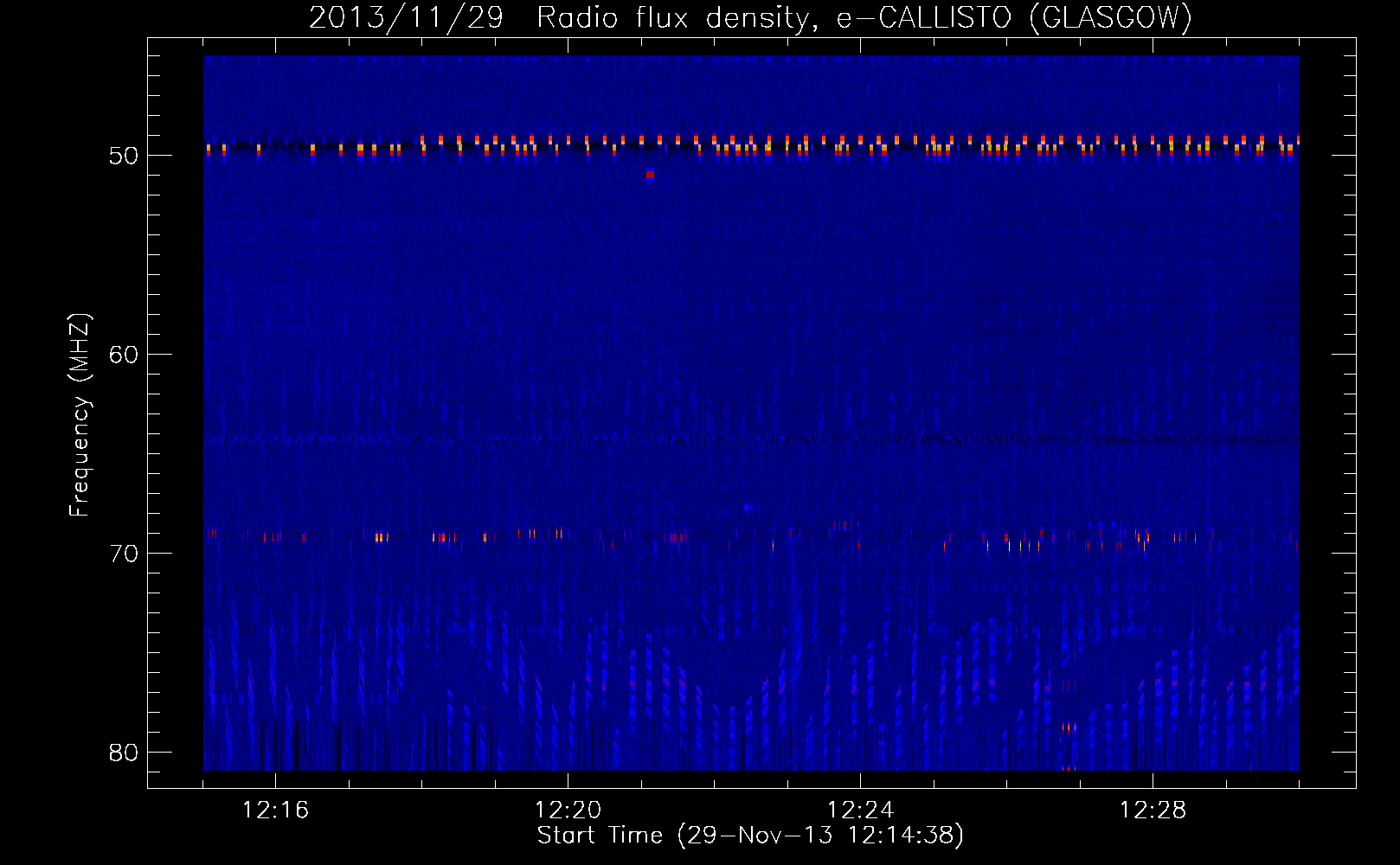Click the isolated red spot just below the 50 MHz band

(x=651, y=175)
